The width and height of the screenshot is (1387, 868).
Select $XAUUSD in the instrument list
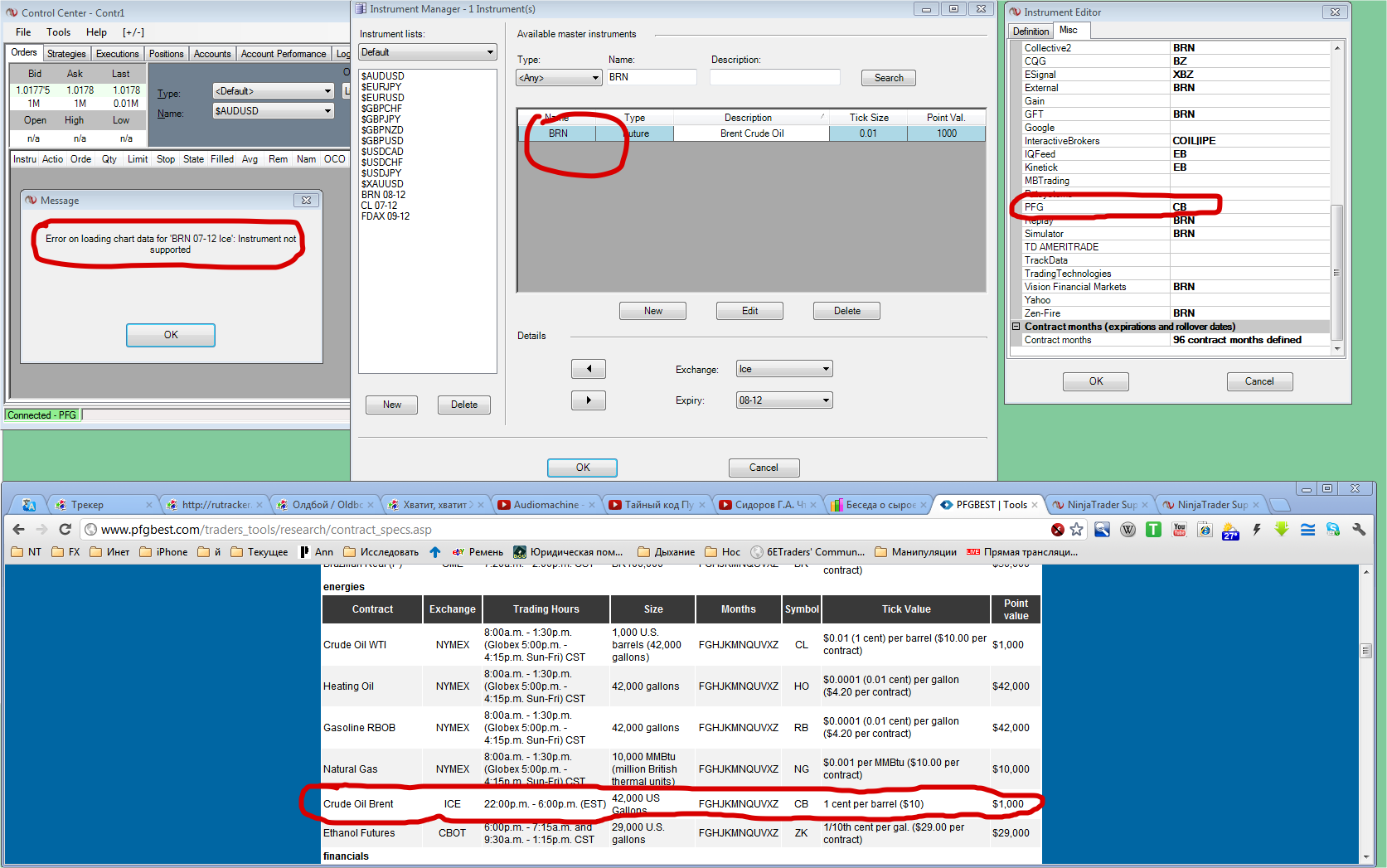pyautogui.click(x=382, y=184)
